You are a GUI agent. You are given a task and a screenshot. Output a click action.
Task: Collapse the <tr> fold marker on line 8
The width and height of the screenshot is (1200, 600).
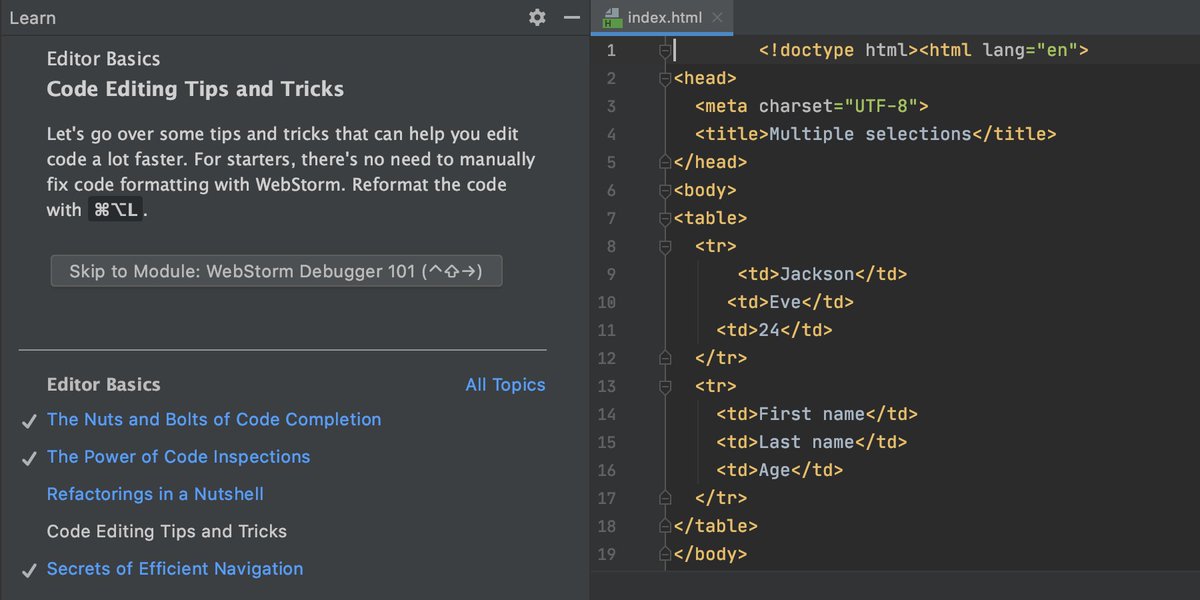click(664, 246)
